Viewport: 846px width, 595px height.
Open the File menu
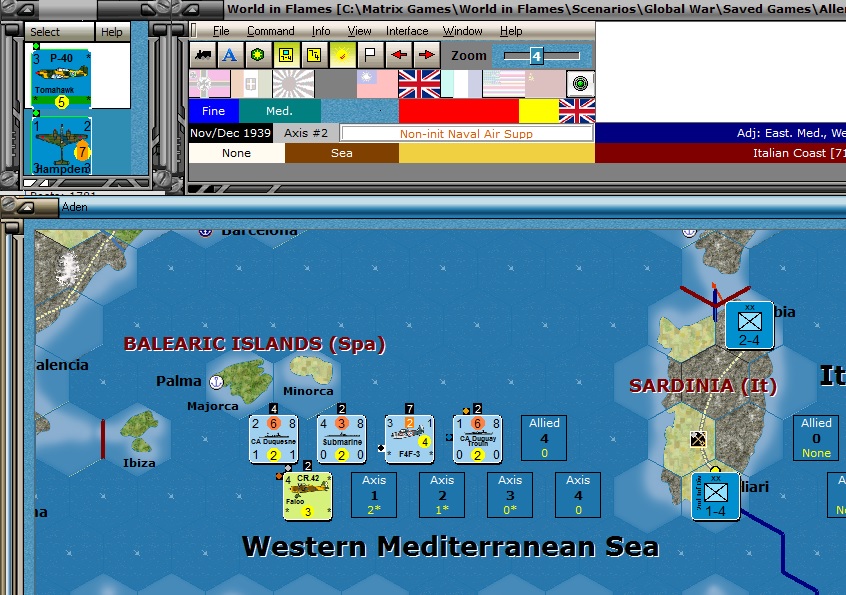pos(221,31)
